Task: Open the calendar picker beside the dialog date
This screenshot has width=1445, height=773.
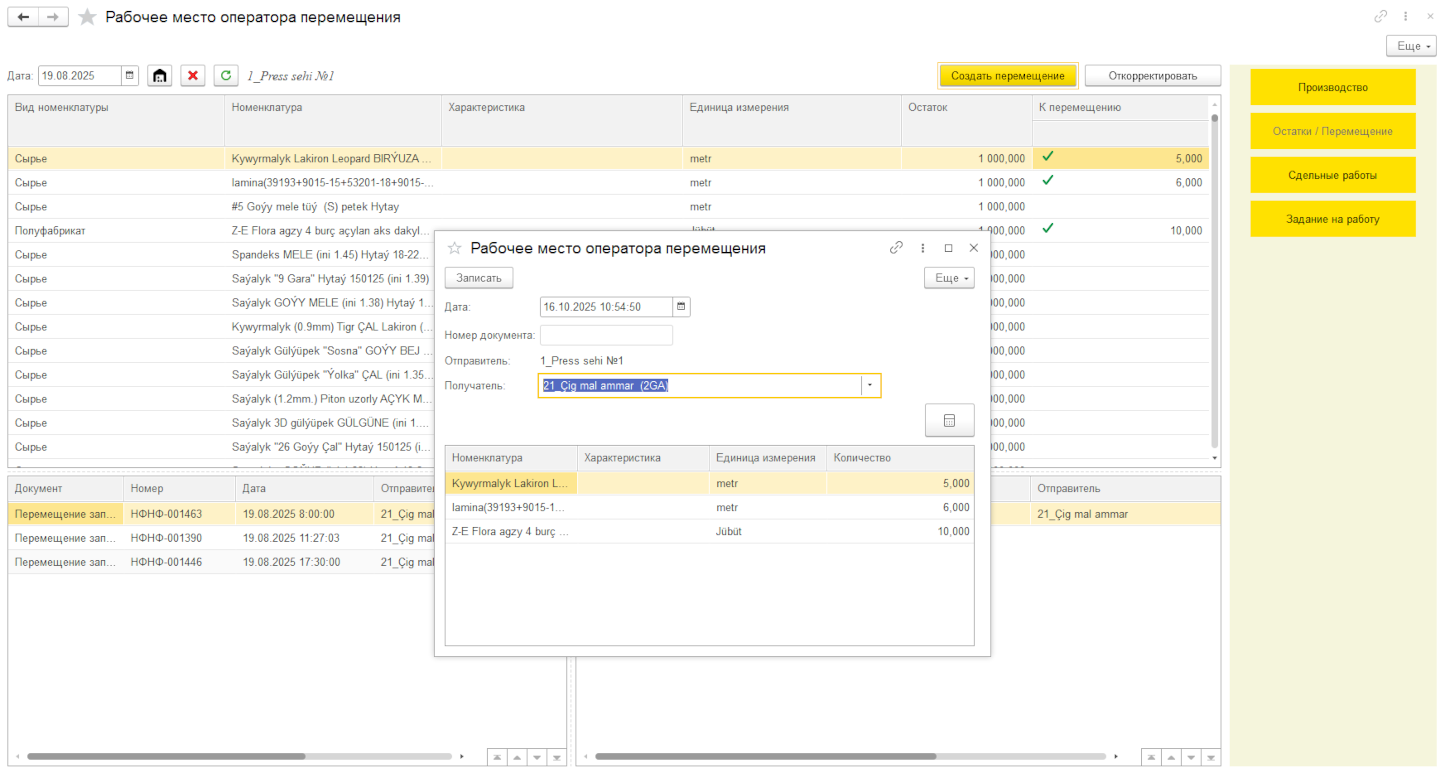Action: point(681,307)
